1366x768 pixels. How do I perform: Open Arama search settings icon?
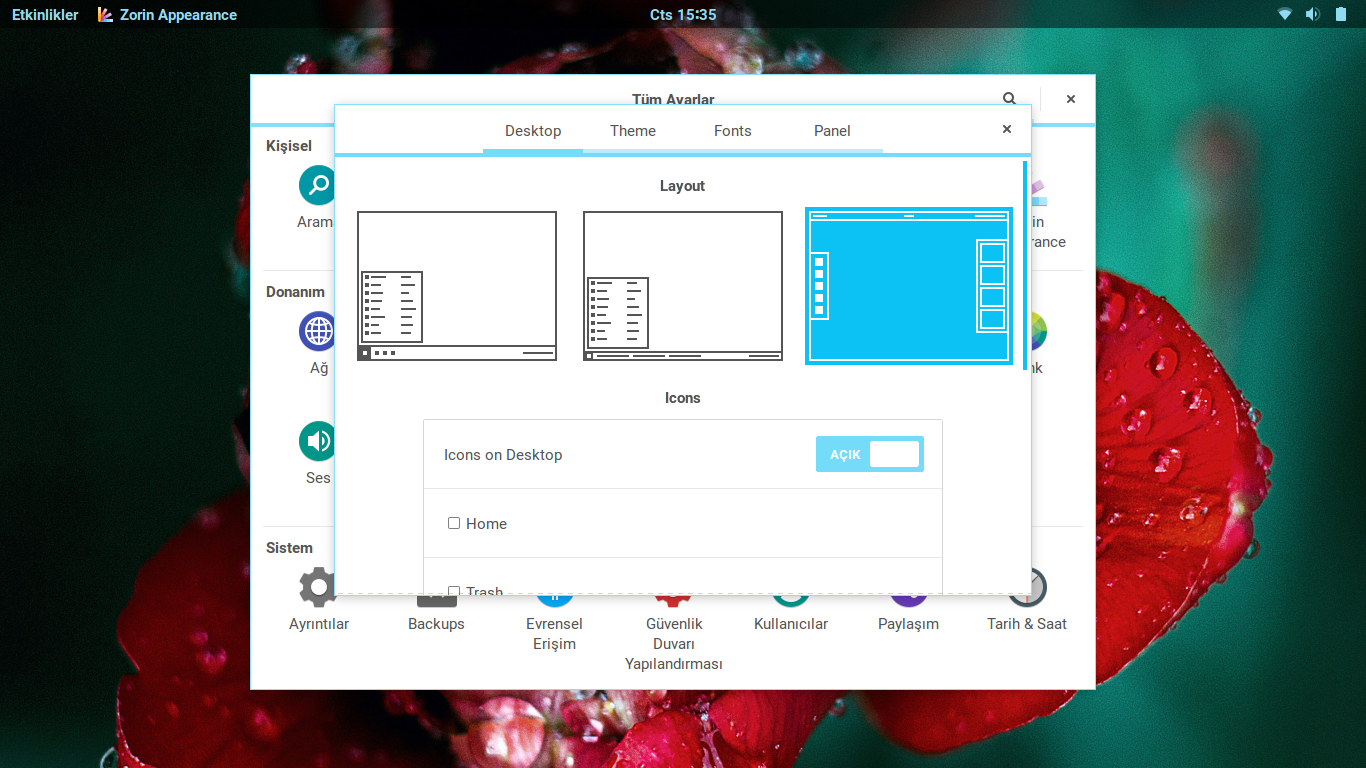click(317, 185)
